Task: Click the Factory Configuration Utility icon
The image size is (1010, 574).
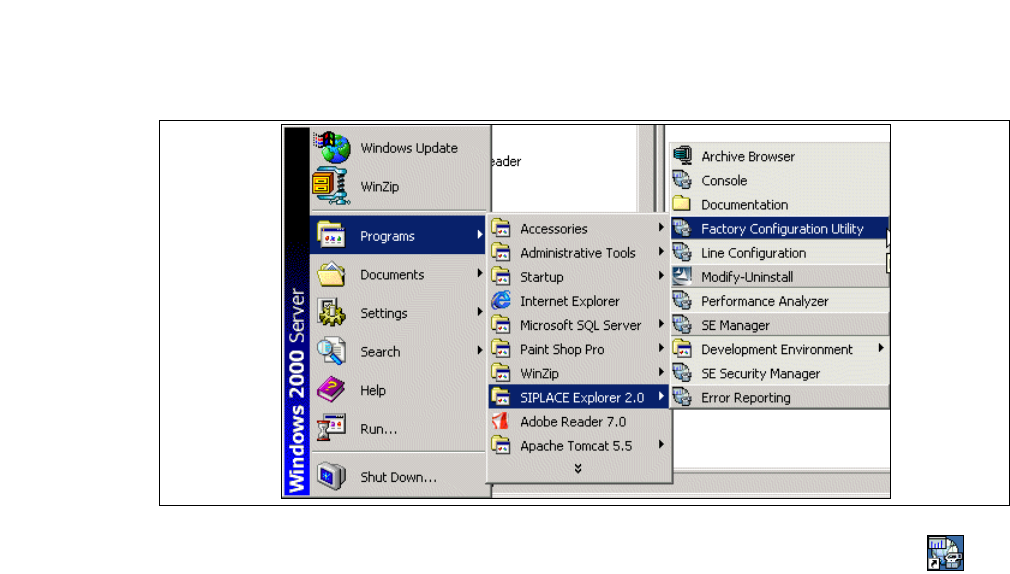Action: [x=682, y=228]
